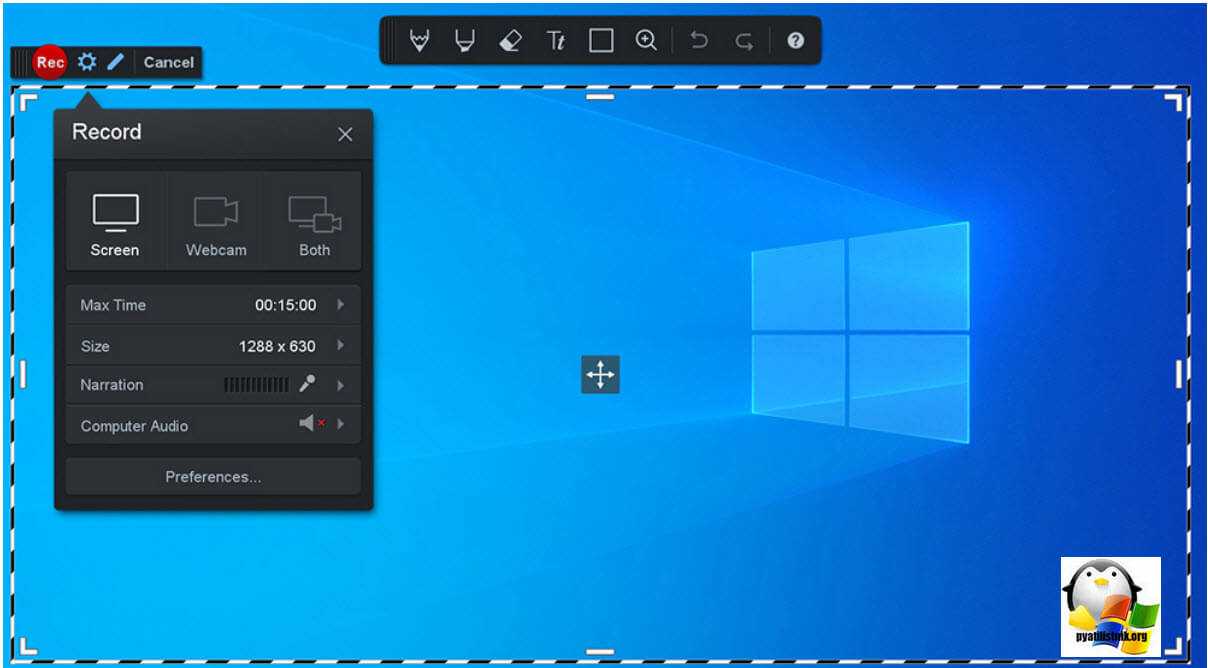Click the zoom magnifier tool
1208x668 pixels.
tap(647, 41)
